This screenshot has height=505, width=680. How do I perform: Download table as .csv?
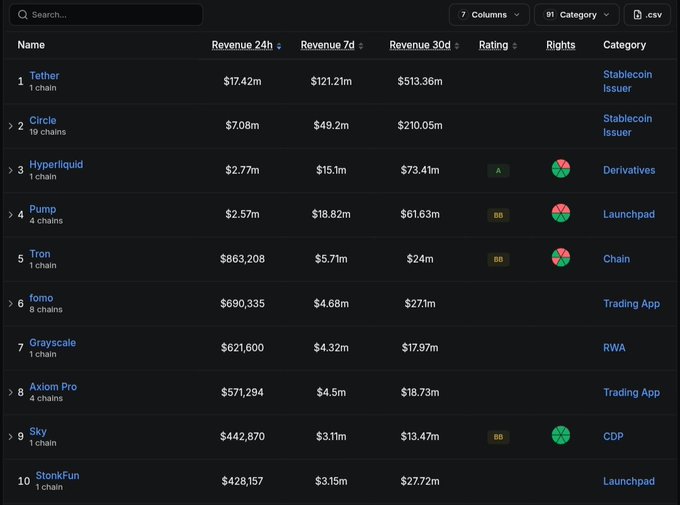(x=647, y=15)
